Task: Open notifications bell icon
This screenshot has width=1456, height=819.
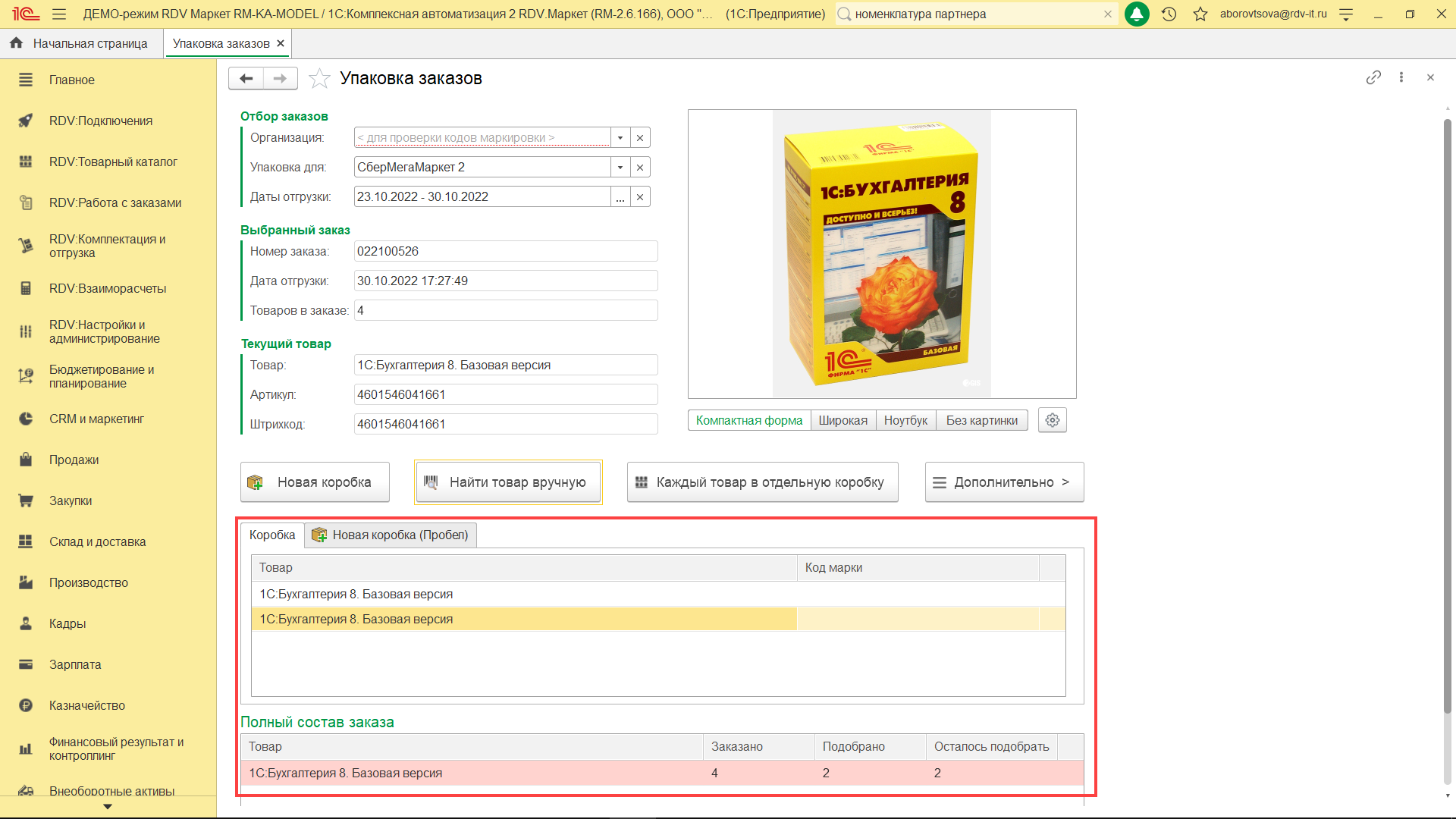Action: 1136,14
